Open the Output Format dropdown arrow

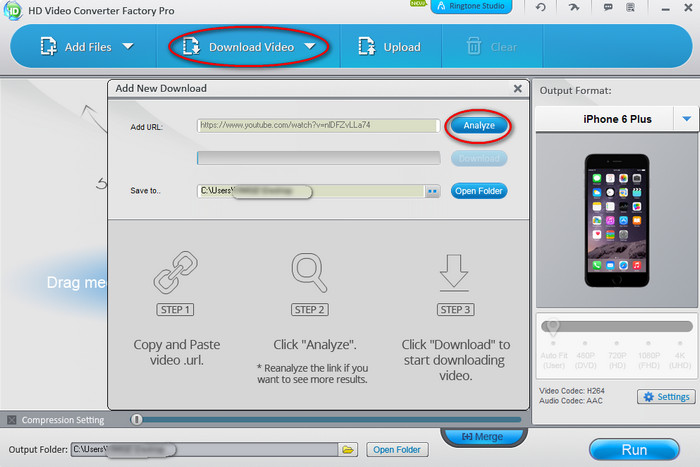(687, 119)
